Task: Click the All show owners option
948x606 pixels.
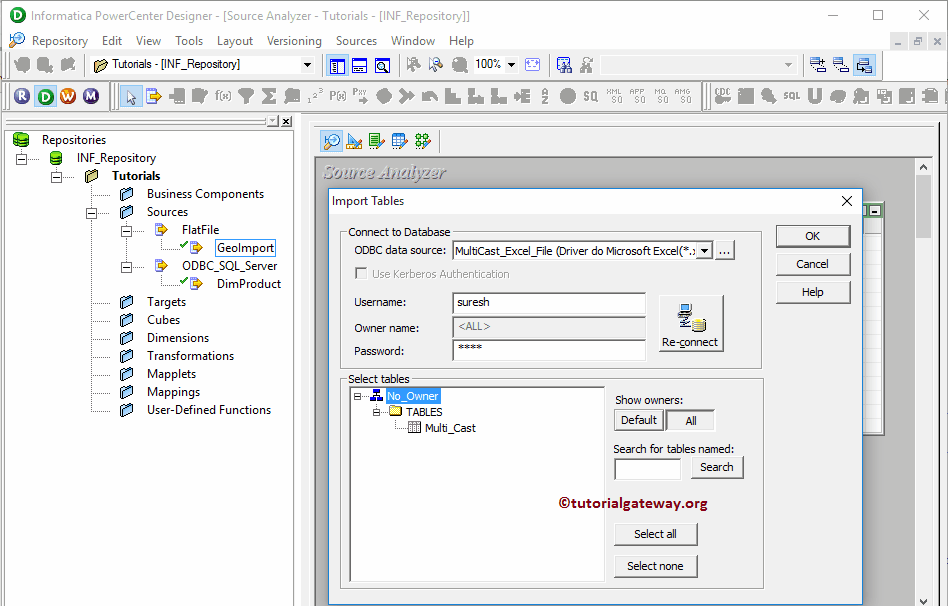Action: [x=692, y=419]
